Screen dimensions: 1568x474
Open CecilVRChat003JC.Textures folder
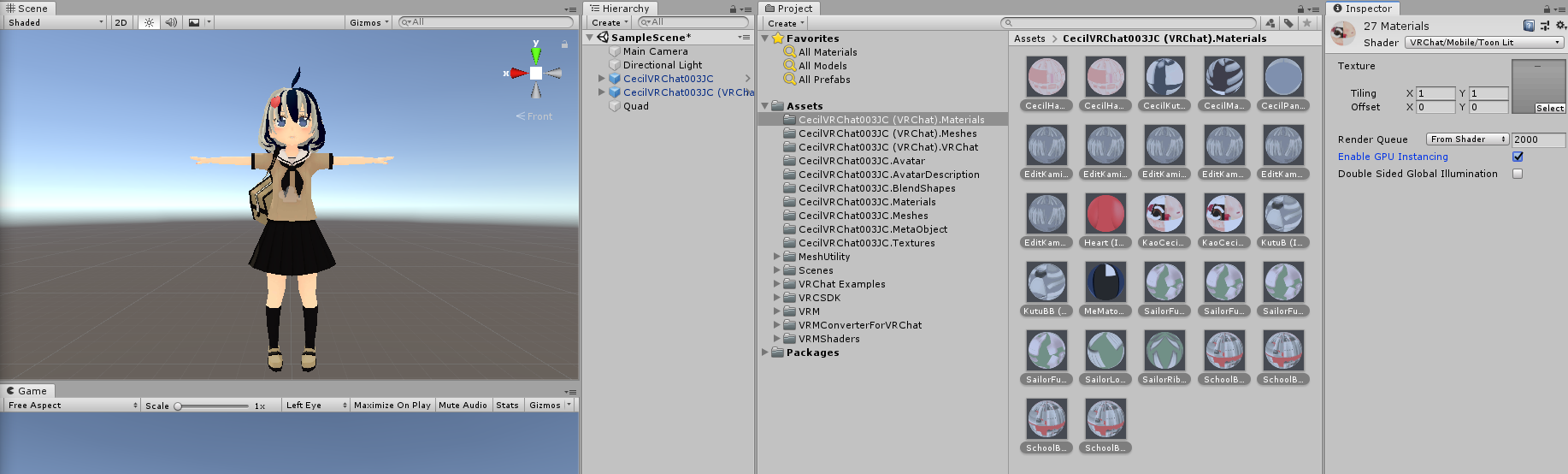(x=866, y=243)
